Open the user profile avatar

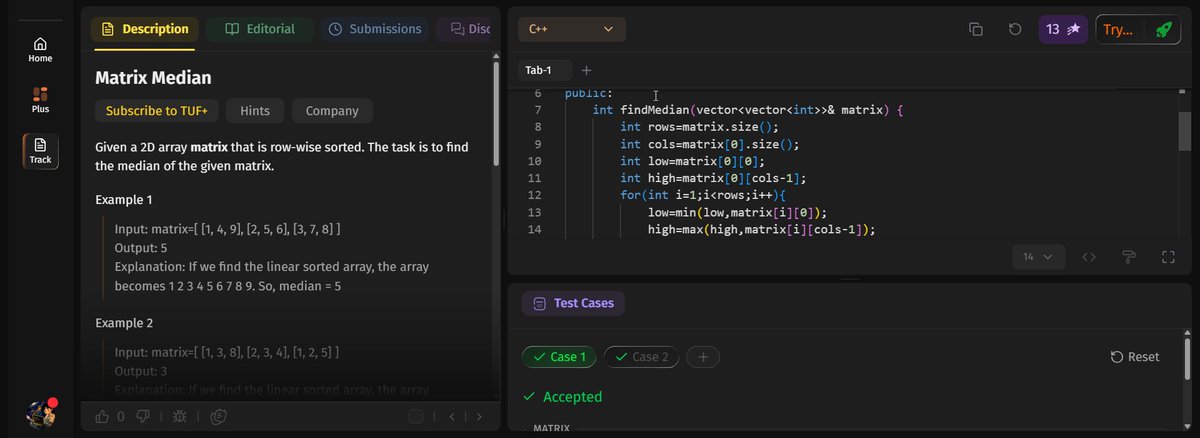click(40, 413)
